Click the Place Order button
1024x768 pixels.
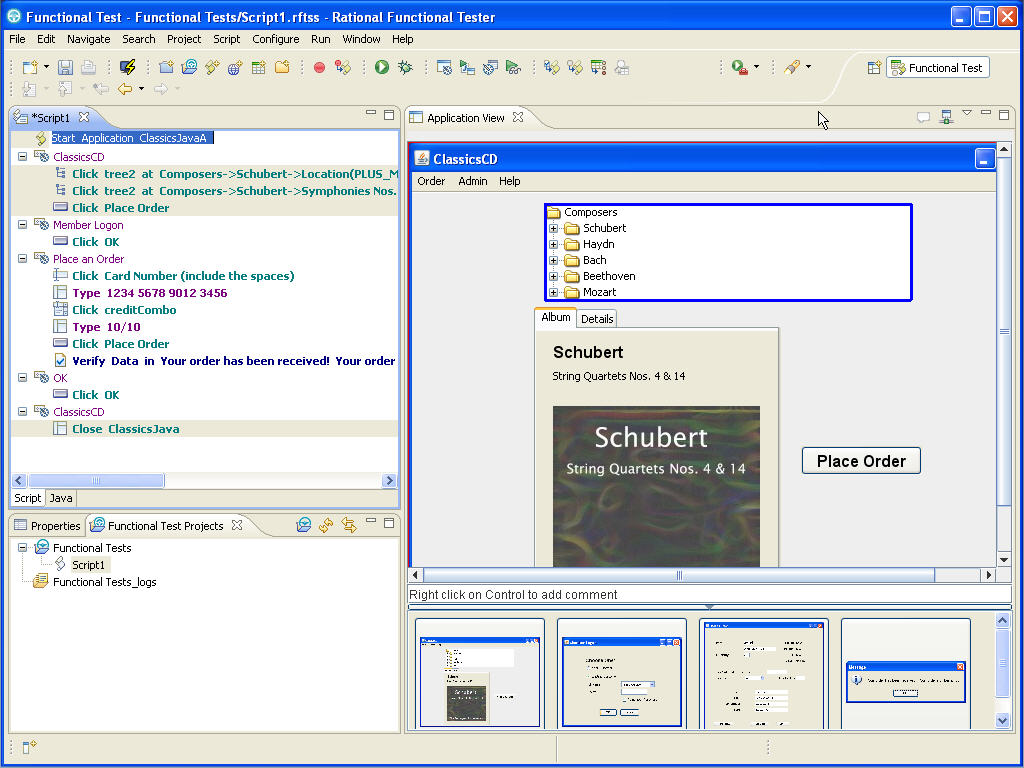point(861,460)
